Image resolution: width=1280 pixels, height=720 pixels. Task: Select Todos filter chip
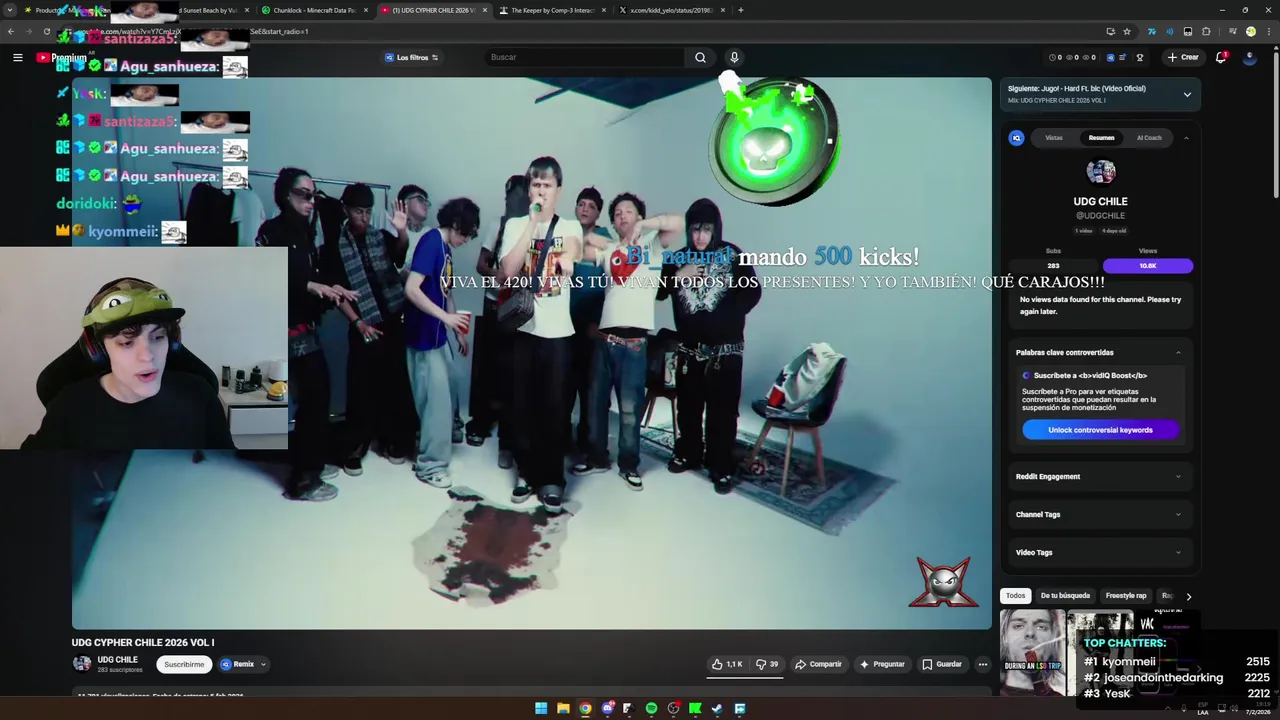pos(1015,596)
